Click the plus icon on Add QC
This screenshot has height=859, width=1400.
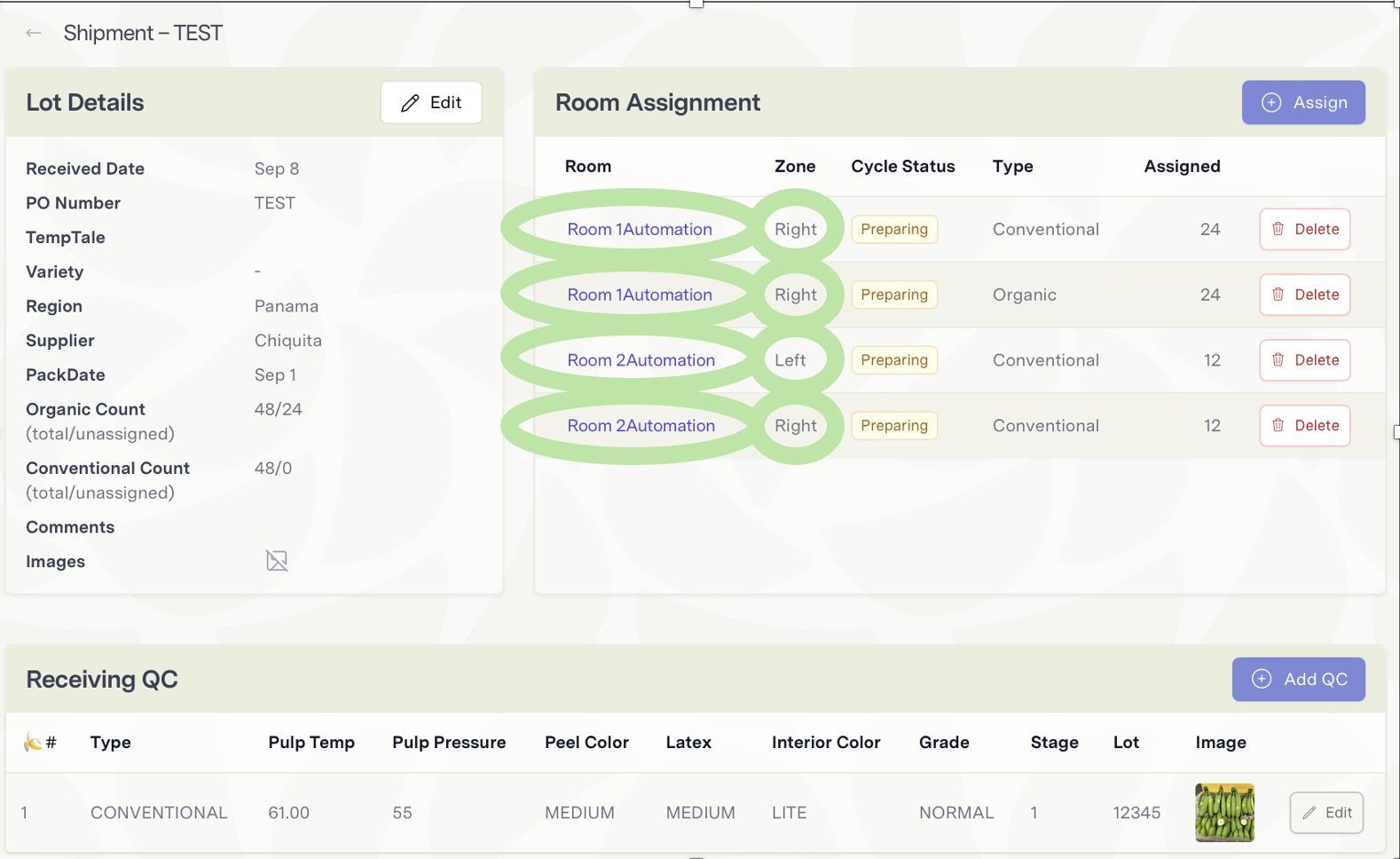point(1262,679)
